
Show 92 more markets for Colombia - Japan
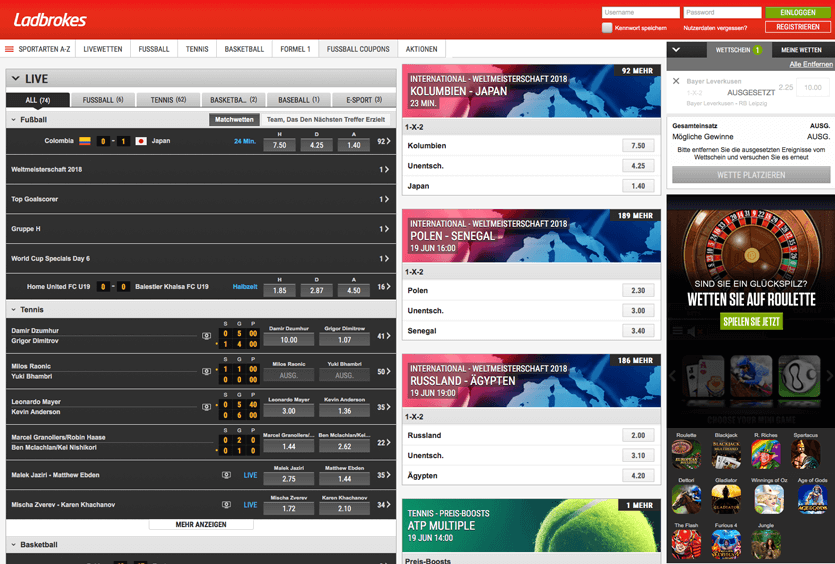tap(383, 141)
